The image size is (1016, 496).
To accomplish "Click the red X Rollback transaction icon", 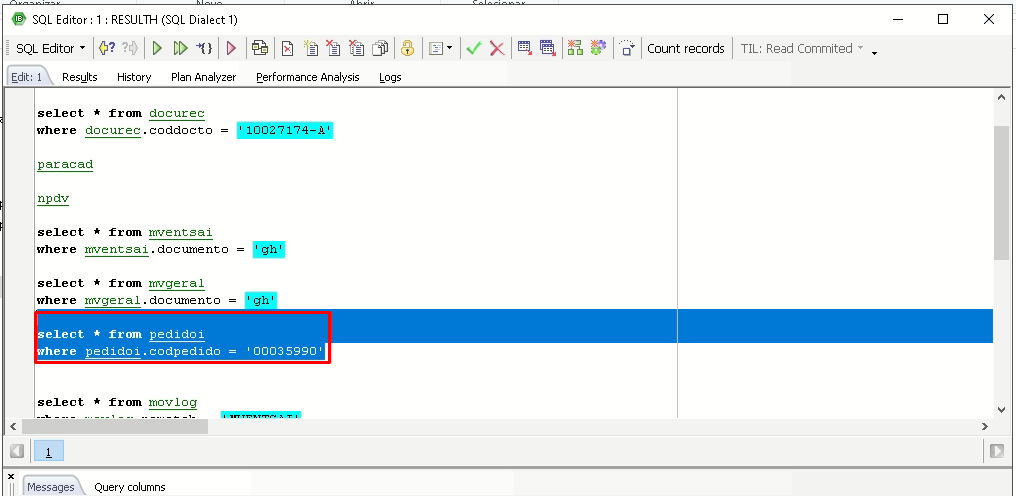I will tap(497, 48).
